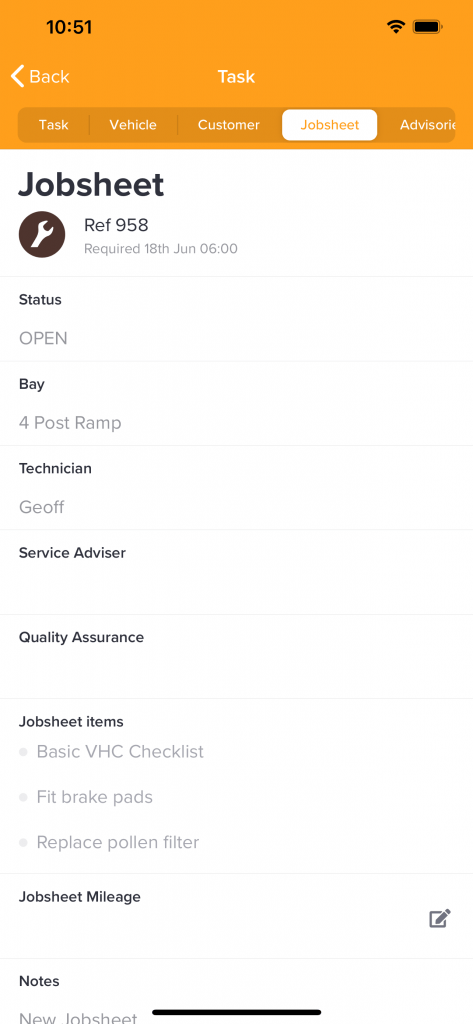Open the Replace pollen filter item
Image resolution: width=473 pixels, height=1024 pixels.
pos(118,842)
